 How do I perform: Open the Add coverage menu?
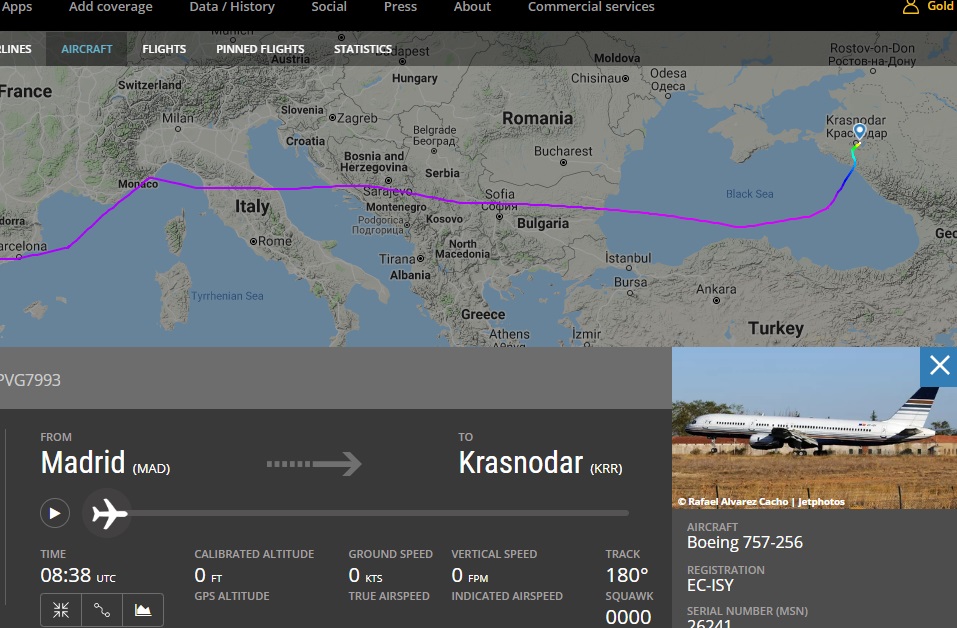click(x=111, y=7)
